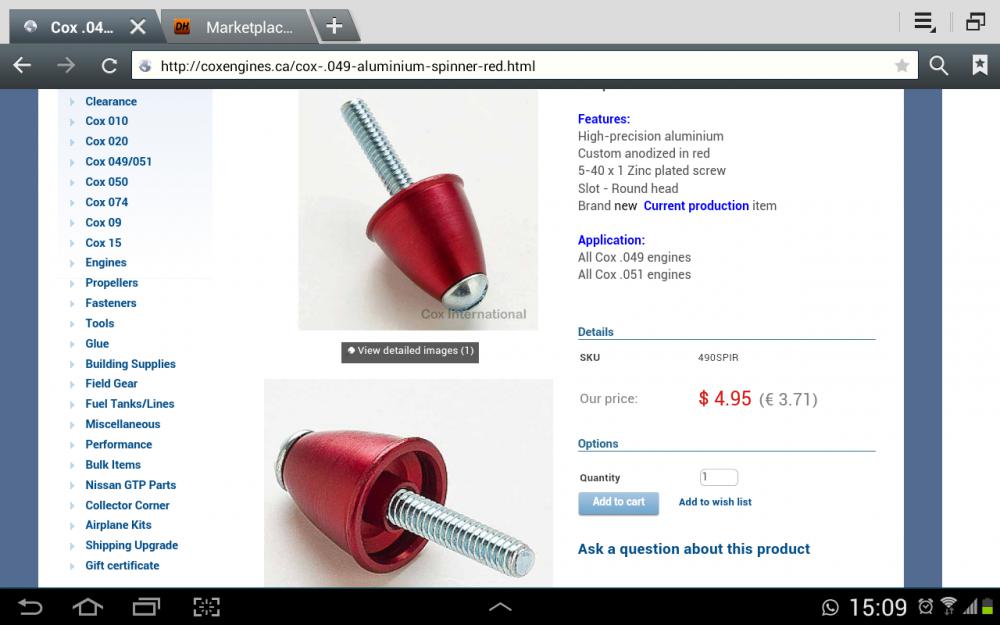The height and width of the screenshot is (625, 1000).
Task: Reload the page with refresh icon
Action: (109, 66)
